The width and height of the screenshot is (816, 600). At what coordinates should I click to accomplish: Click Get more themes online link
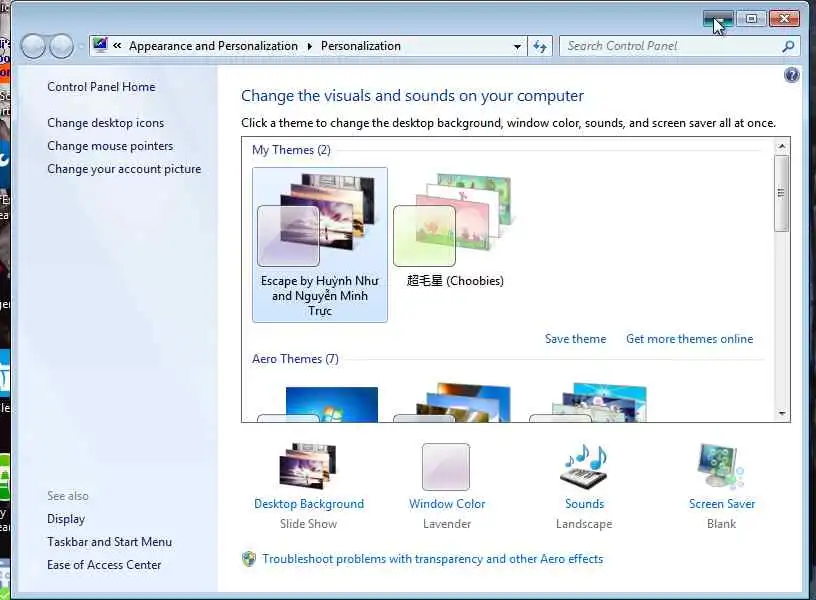point(689,339)
